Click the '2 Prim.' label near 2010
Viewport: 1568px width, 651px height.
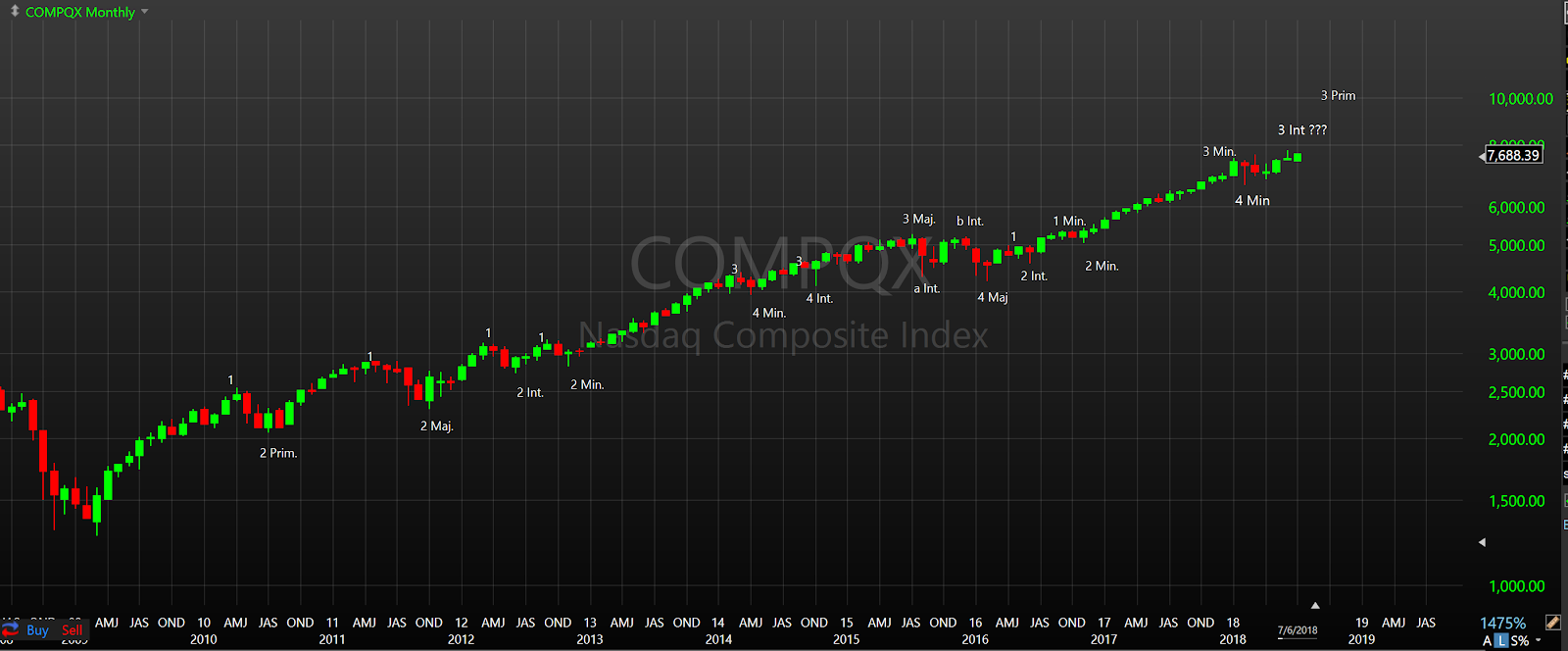[x=278, y=453]
